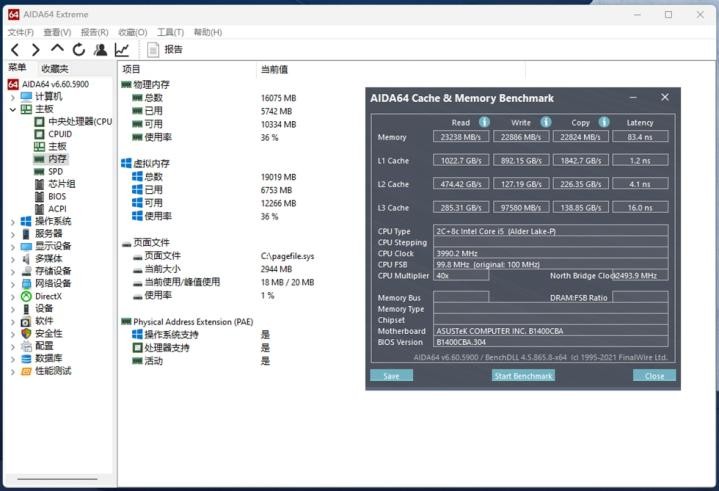
Task: Collapse the 主板 tree node
Action: coord(12,109)
